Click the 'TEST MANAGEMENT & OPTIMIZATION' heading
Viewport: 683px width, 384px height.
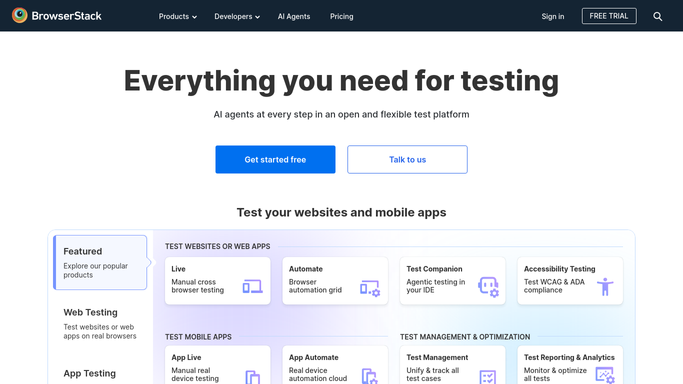click(x=465, y=337)
